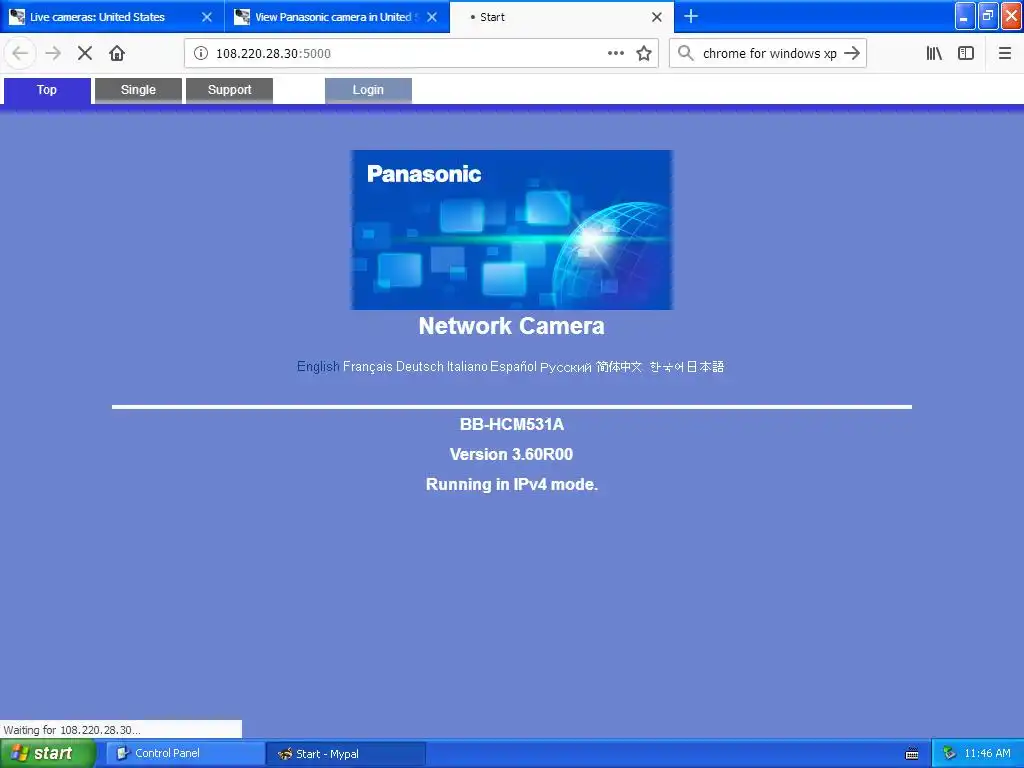Open a new tab with plus button
1024x768 pixels.
point(691,16)
